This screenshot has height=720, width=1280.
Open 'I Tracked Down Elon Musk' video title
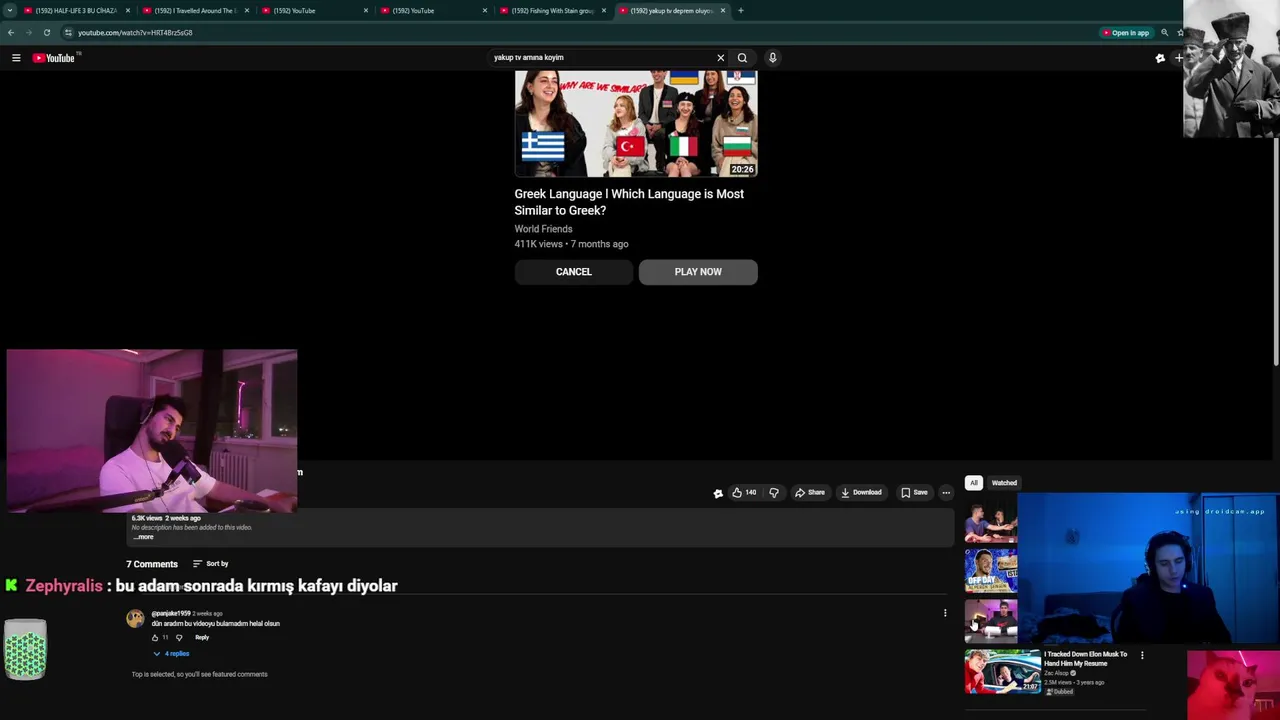pos(1085,659)
